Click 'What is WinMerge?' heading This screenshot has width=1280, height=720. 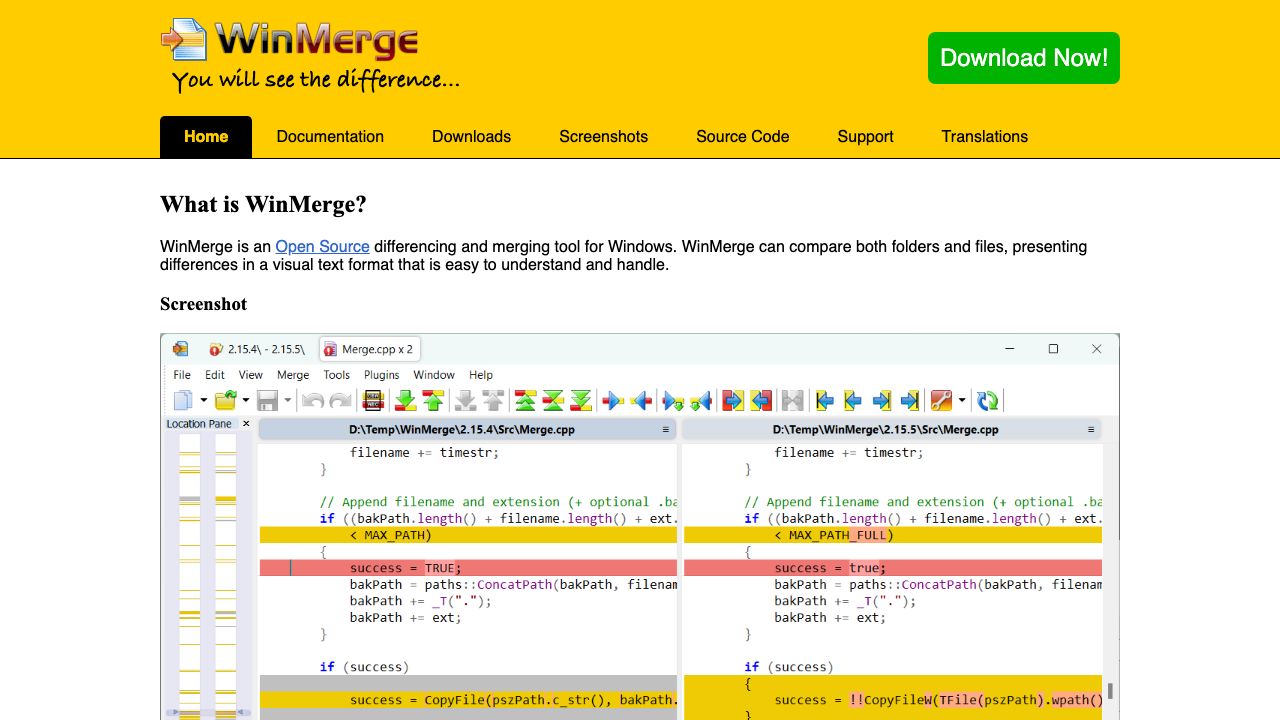[x=263, y=205]
